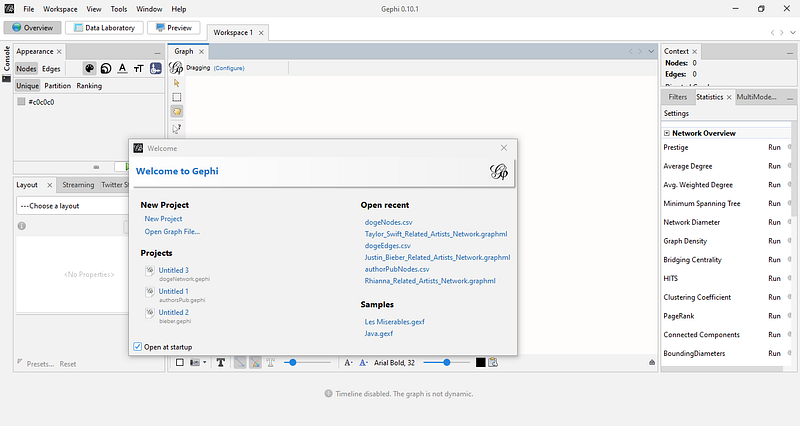Toggle Nodes mode in Appearance
This screenshot has height=426, width=800.
tap(26, 68)
